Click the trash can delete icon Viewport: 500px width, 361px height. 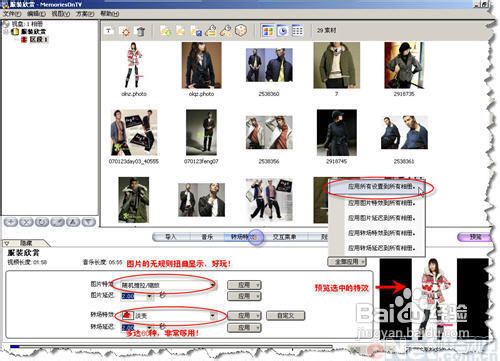tap(141, 31)
